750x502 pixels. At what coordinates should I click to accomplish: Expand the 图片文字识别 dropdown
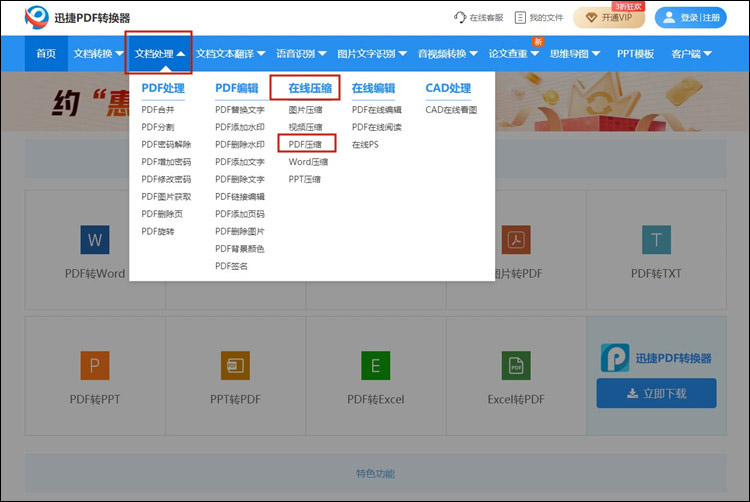[372, 54]
